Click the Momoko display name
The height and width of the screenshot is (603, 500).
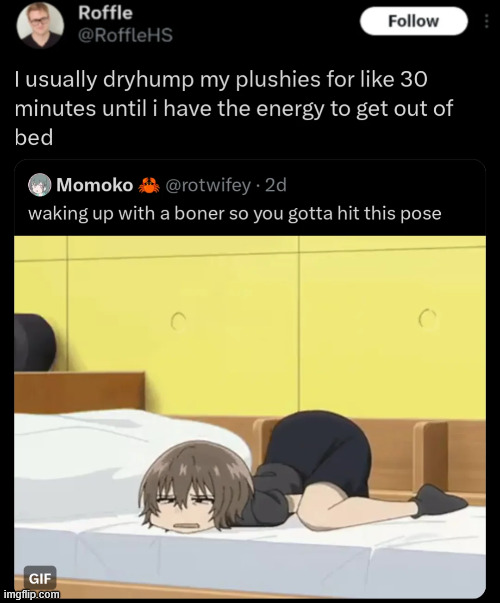95,185
